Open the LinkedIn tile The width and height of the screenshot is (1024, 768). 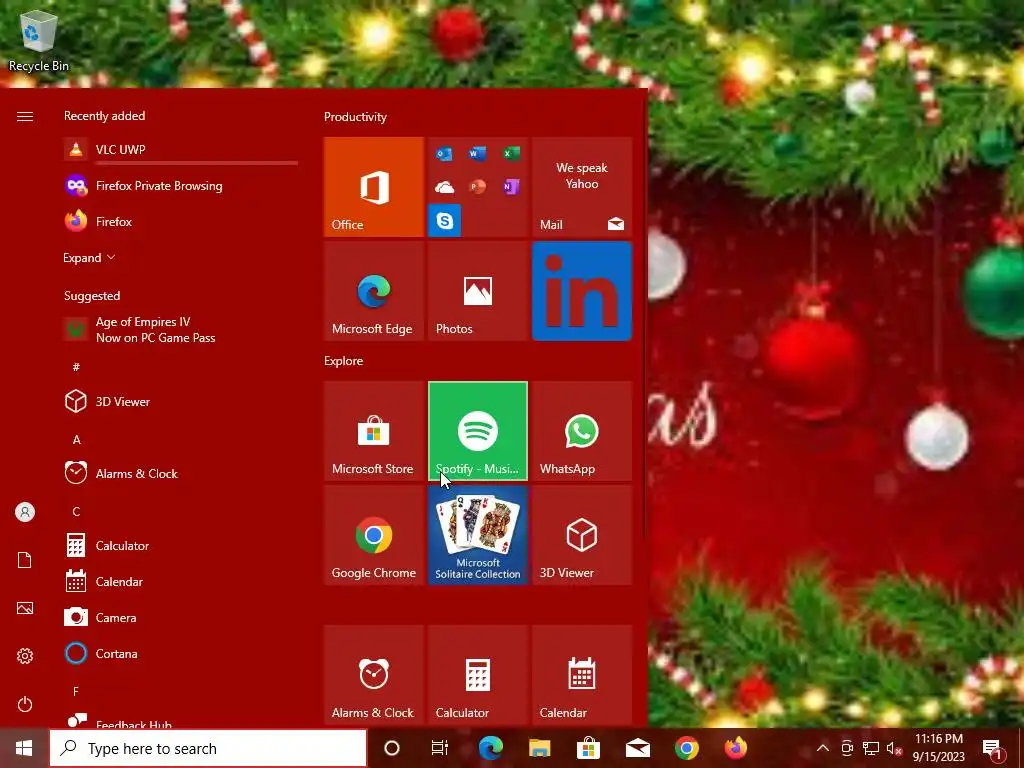coord(582,291)
